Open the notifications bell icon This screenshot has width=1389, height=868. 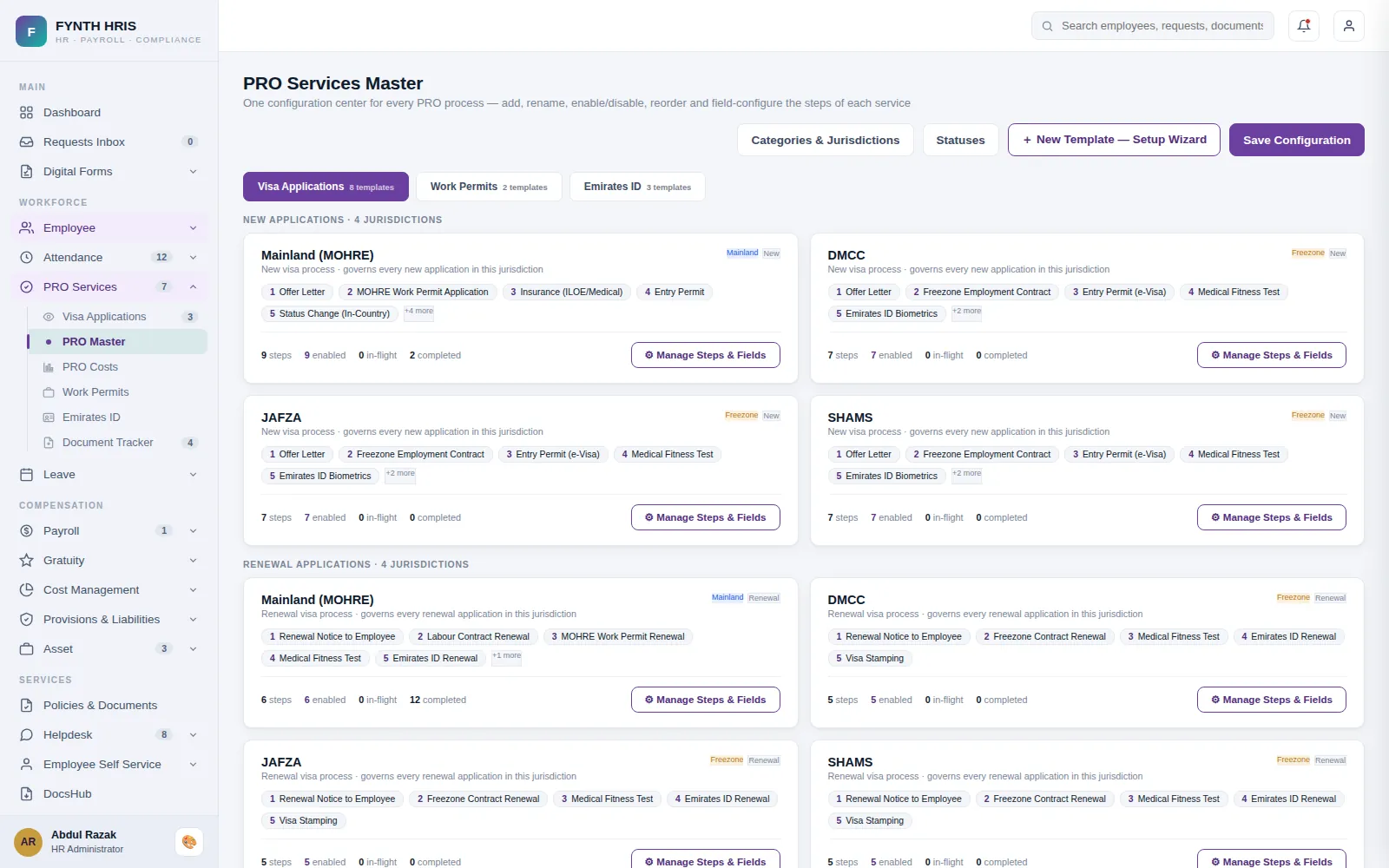point(1304,26)
